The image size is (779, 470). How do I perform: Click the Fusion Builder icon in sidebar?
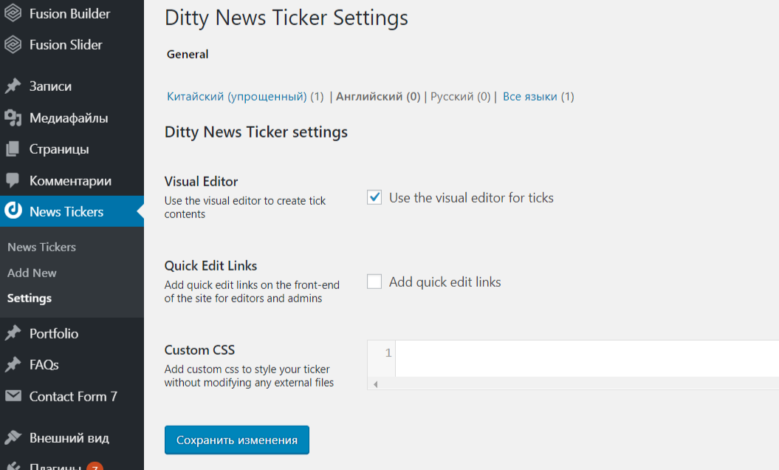pyautogui.click(x=13, y=13)
